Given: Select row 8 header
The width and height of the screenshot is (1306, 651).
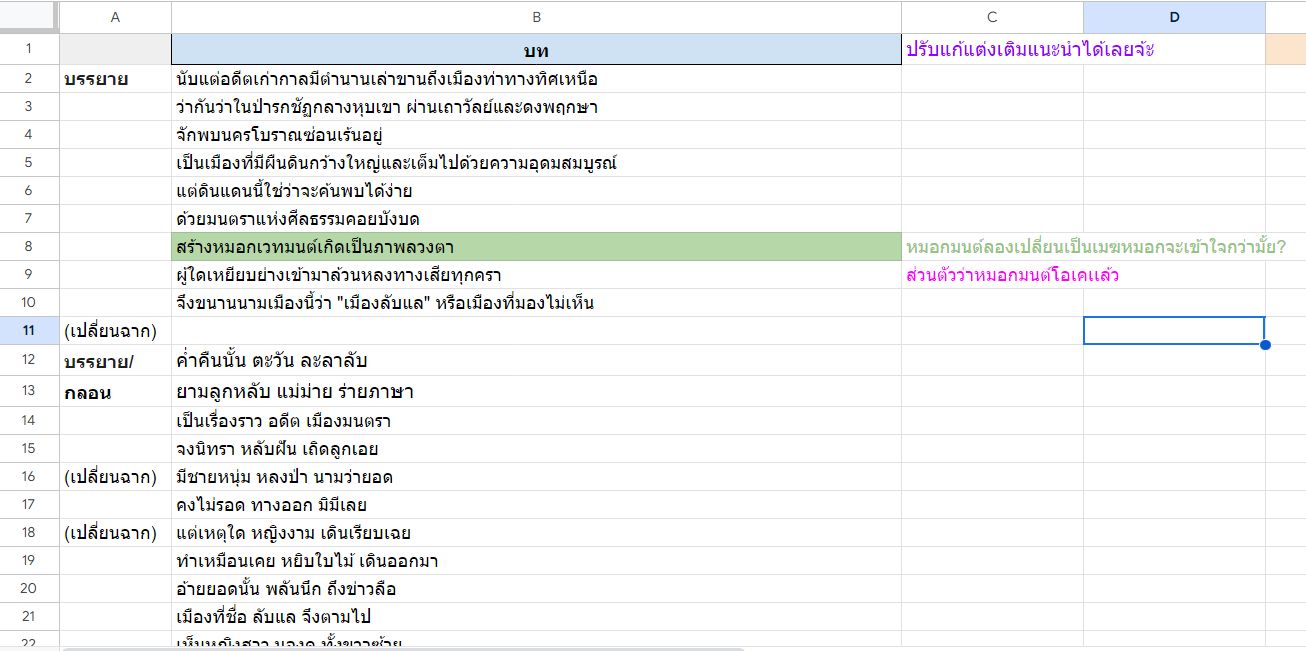Looking at the screenshot, I should [x=29, y=246].
